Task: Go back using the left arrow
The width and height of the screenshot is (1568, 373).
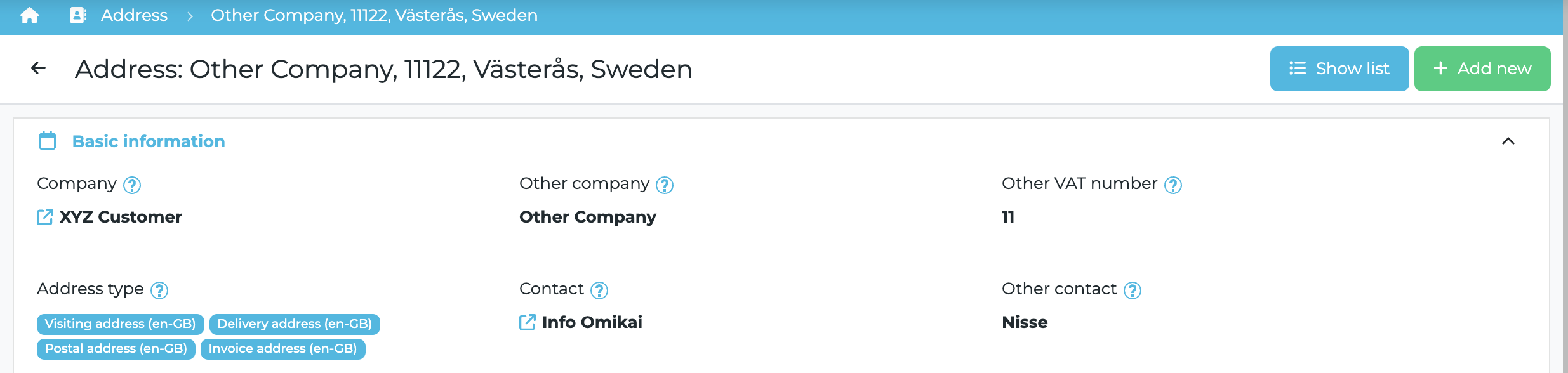Action: click(39, 68)
